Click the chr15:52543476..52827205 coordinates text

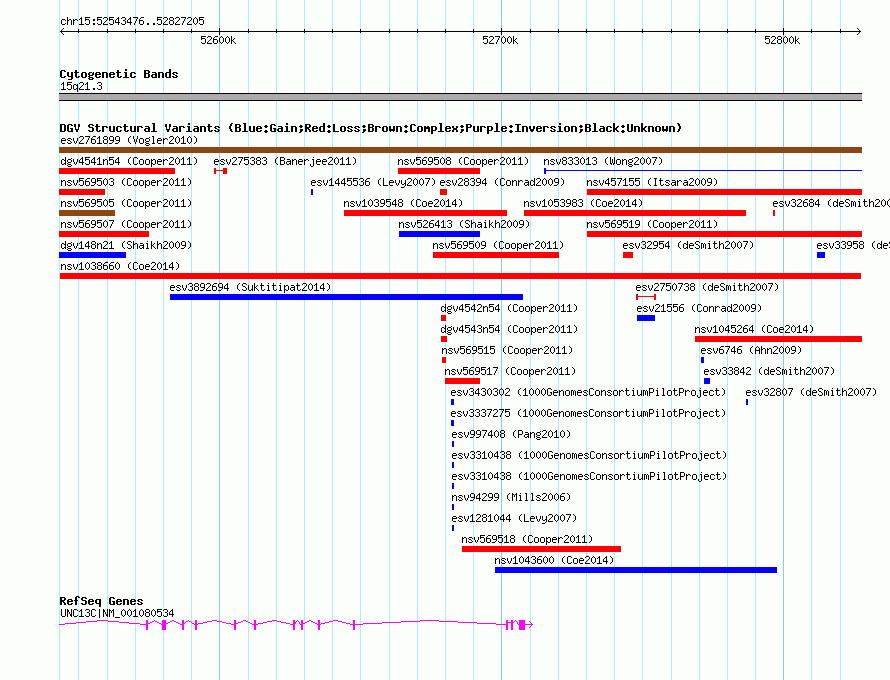[132, 21]
